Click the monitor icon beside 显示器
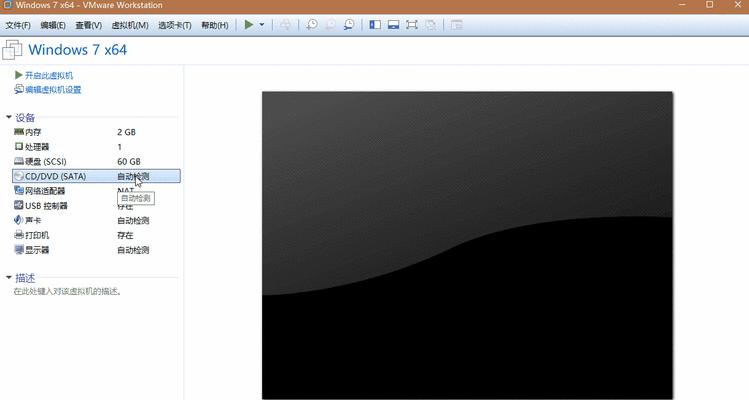The image size is (749, 400). (x=19, y=249)
